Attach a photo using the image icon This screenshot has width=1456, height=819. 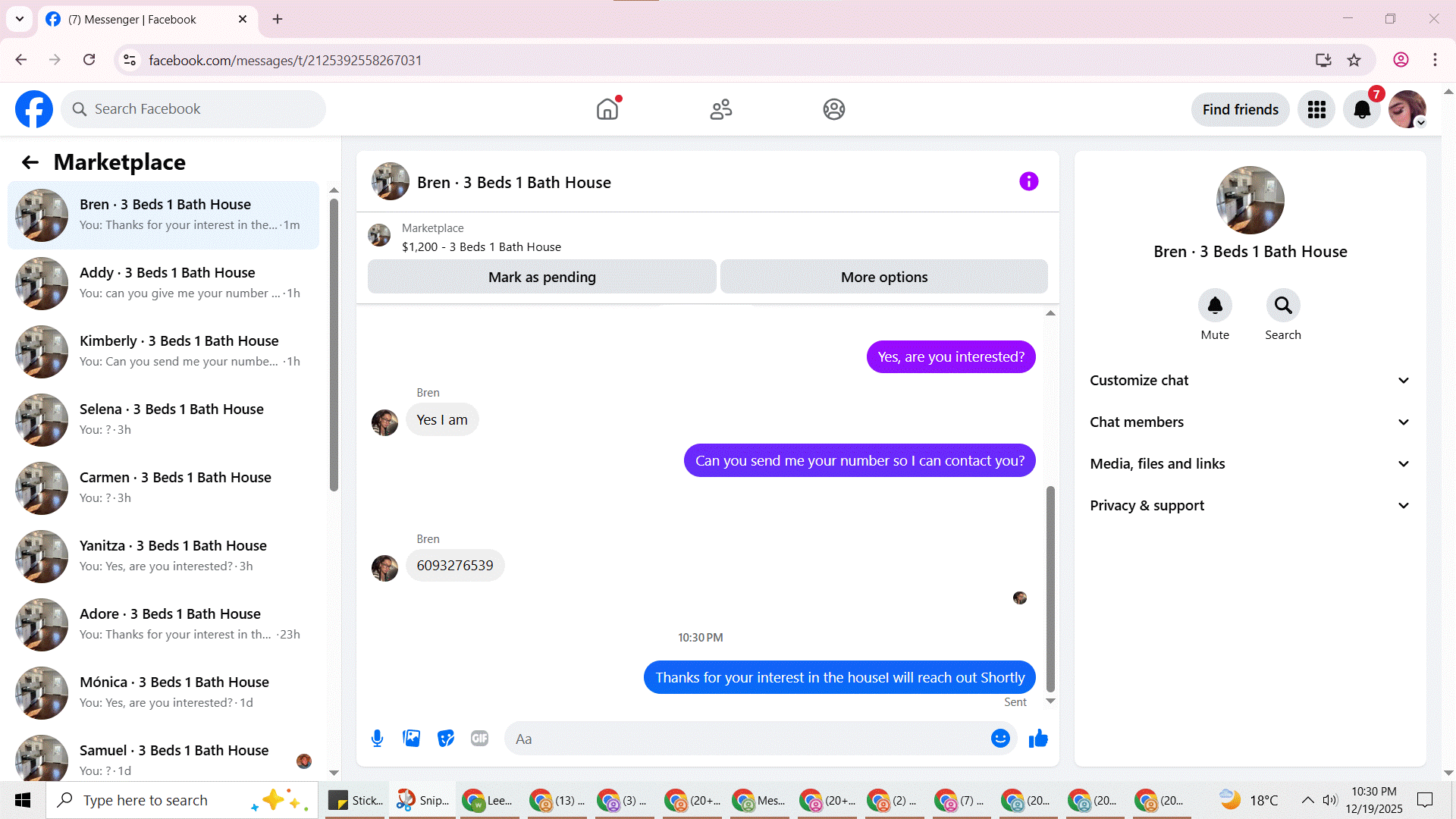(x=411, y=738)
